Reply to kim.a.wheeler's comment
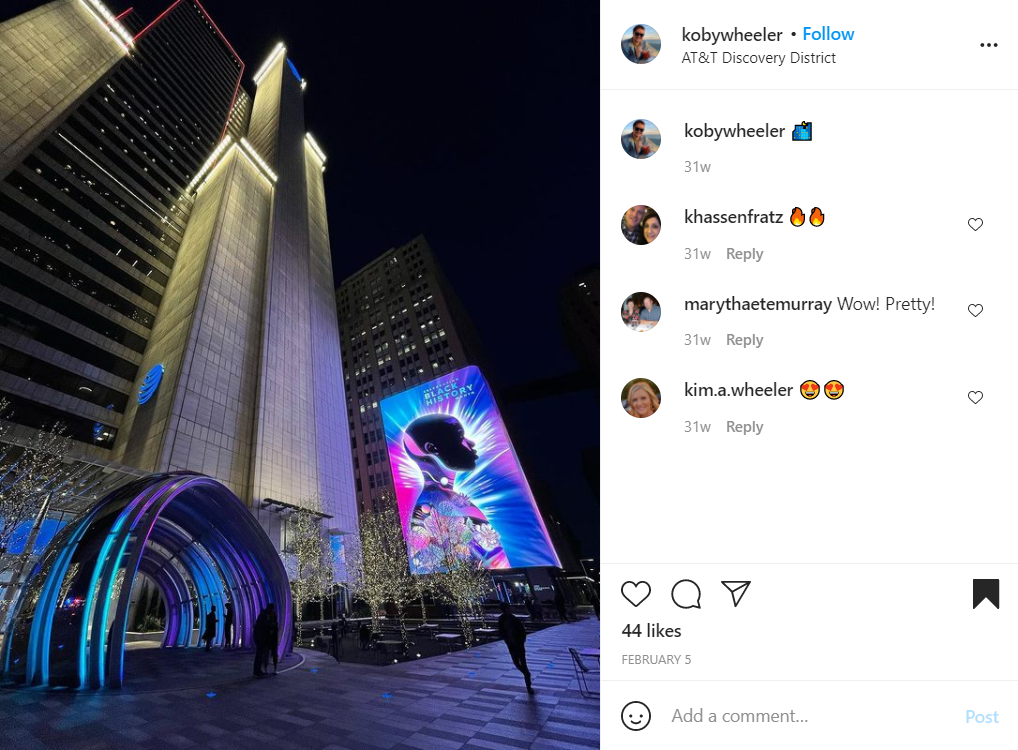 [x=744, y=427]
